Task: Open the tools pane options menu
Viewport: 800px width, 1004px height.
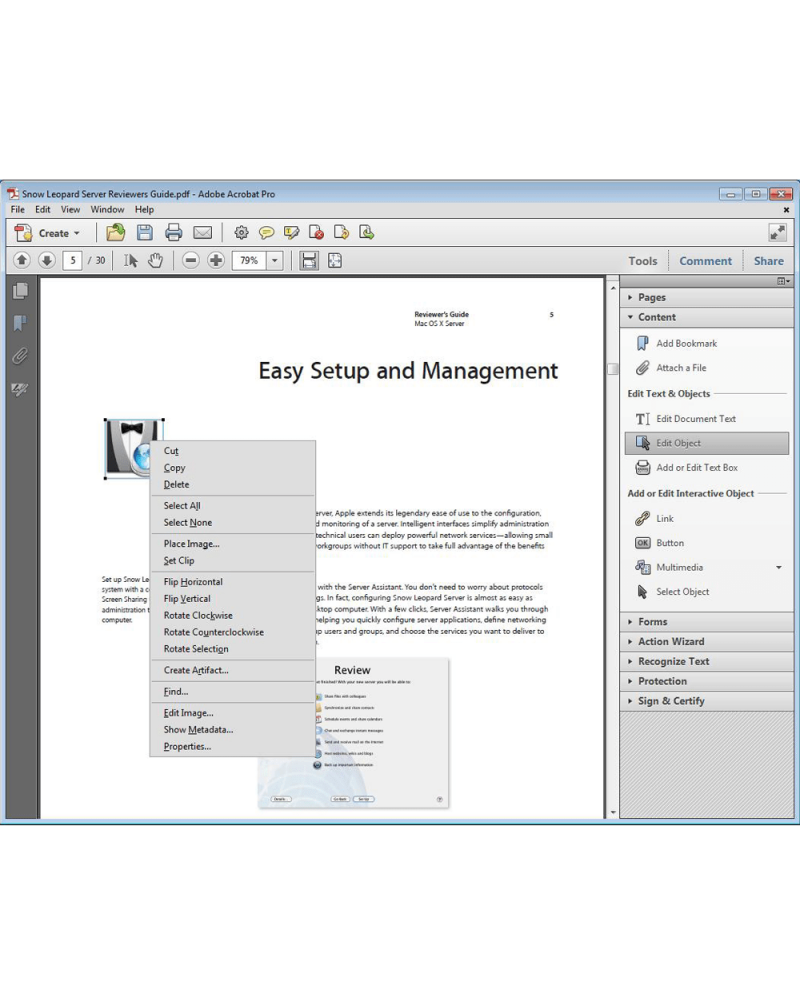Action: (x=783, y=281)
